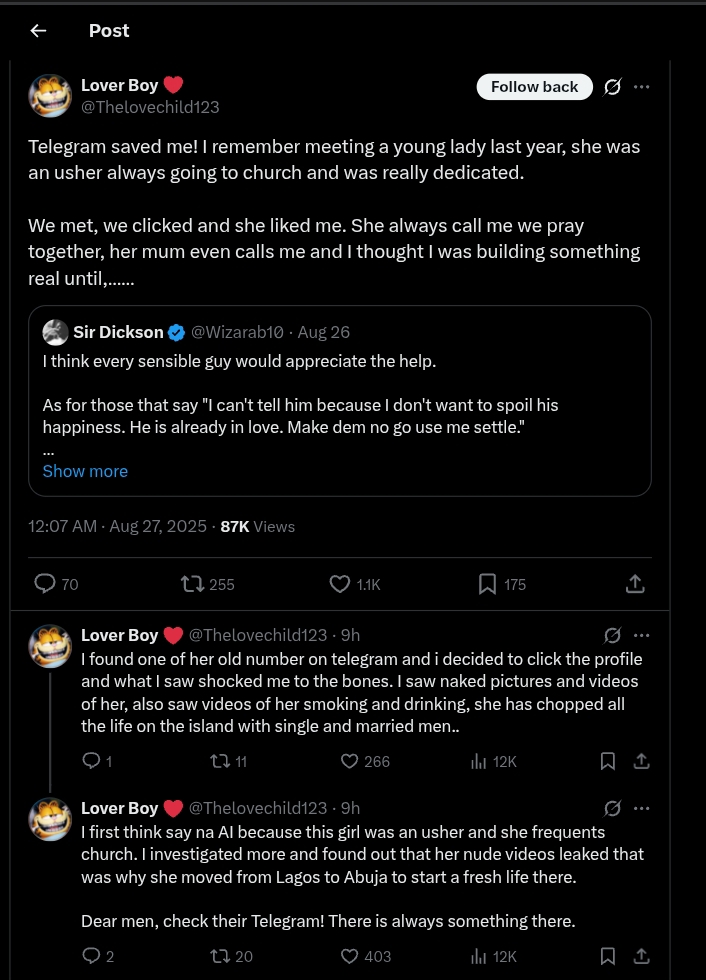Like the first reply with 266 likes
Screen dimensions: 706x980
click(349, 761)
